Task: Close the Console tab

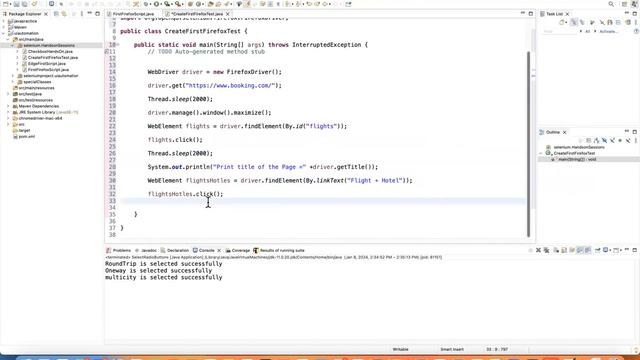Action: 219,251
